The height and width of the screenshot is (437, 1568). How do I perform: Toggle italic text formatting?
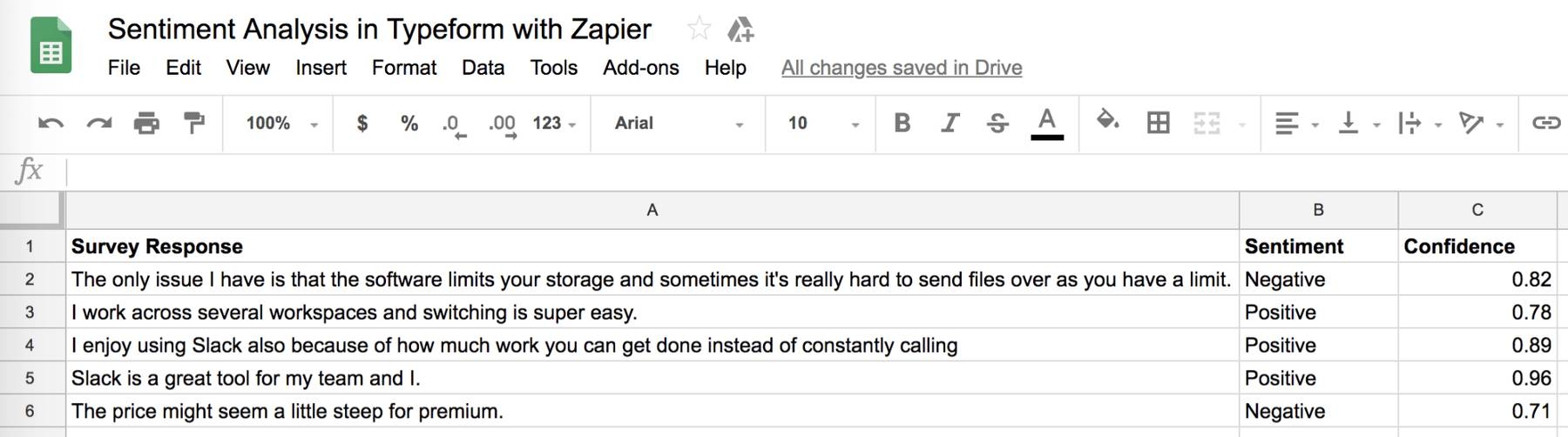click(x=950, y=124)
